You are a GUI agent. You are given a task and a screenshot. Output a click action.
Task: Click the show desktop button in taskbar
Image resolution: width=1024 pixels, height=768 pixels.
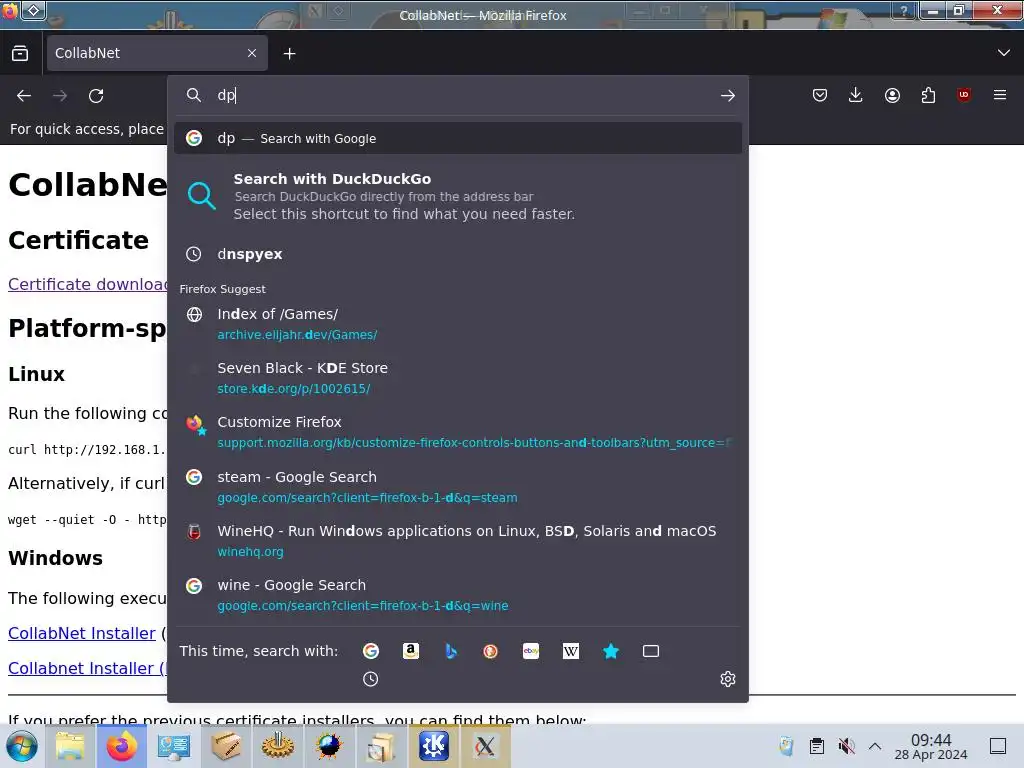(x=998, y=746)
